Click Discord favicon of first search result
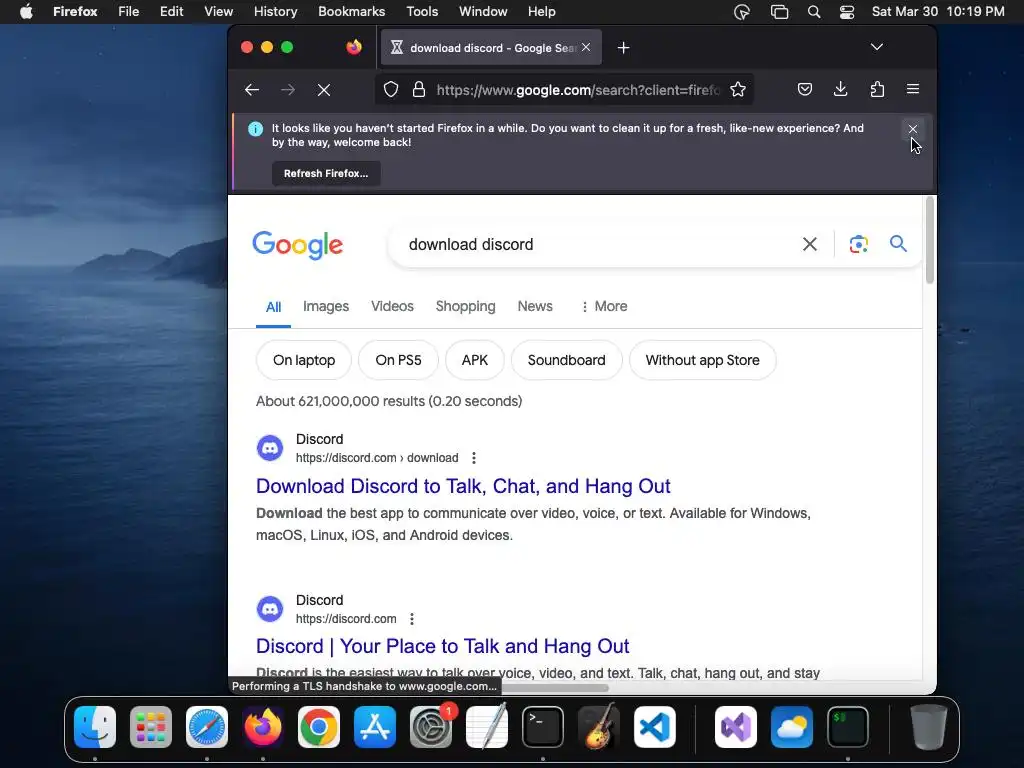1024x768 pixels. (x=270, y=448)
